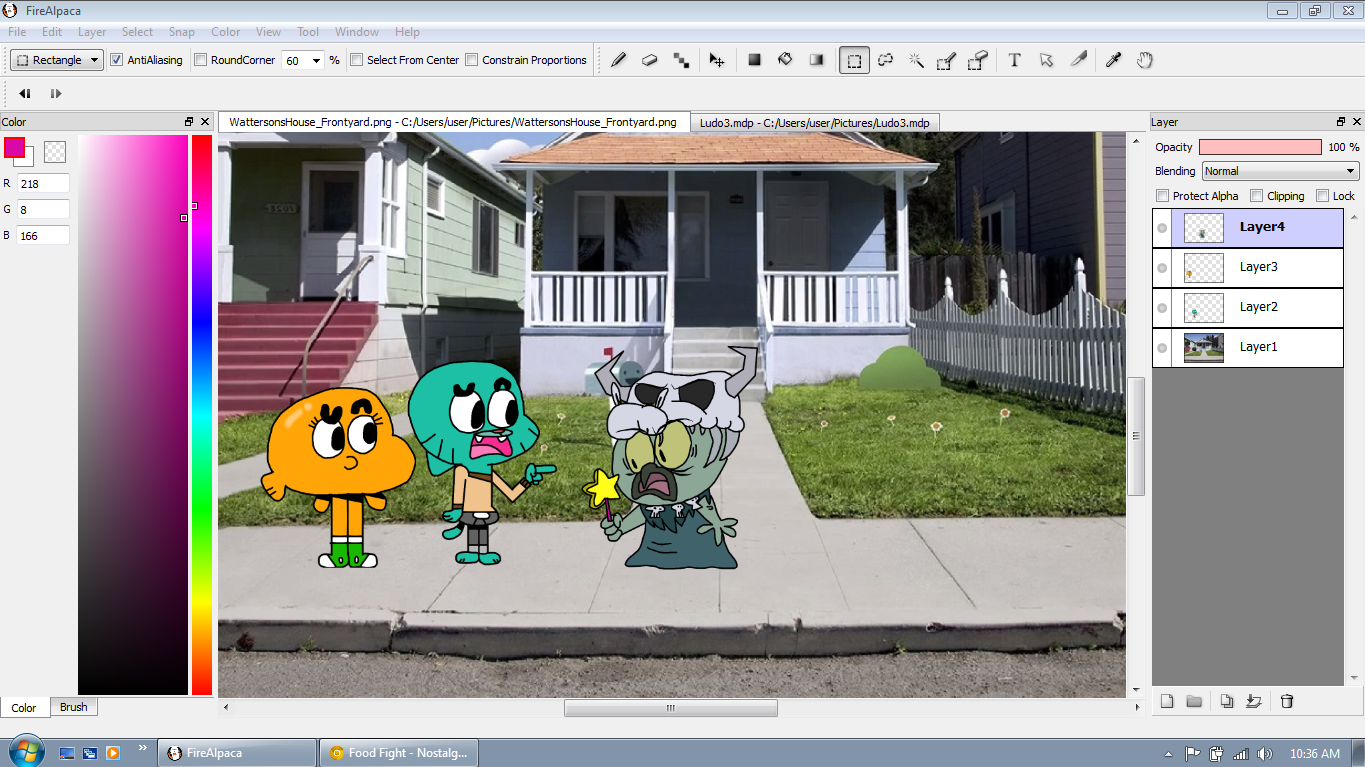Enable Select From Center checkbox
The image size is (1365, 767).
pyautogui.click(x=356, y=60)
